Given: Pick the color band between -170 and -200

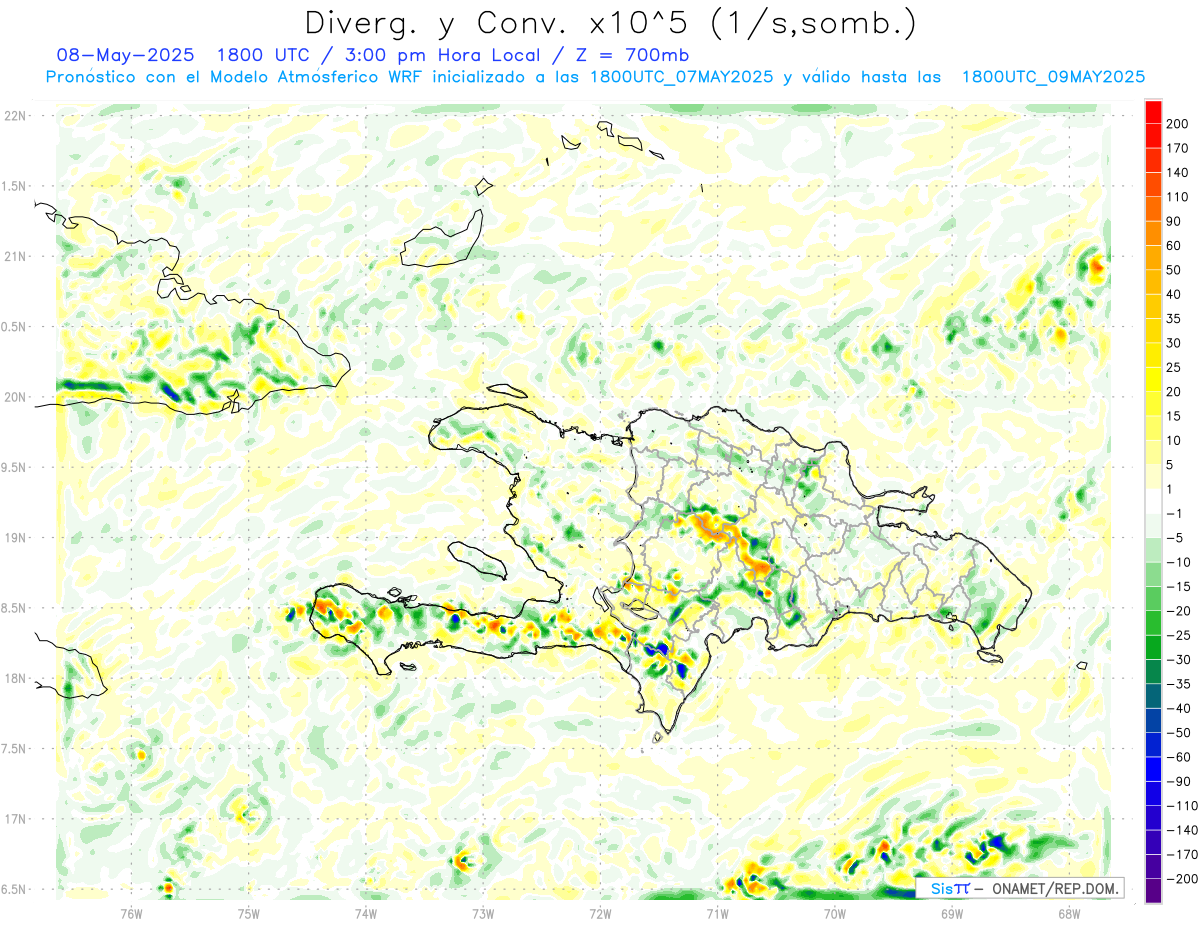Looking at the screenshot, I should (x=1153, y=866).
